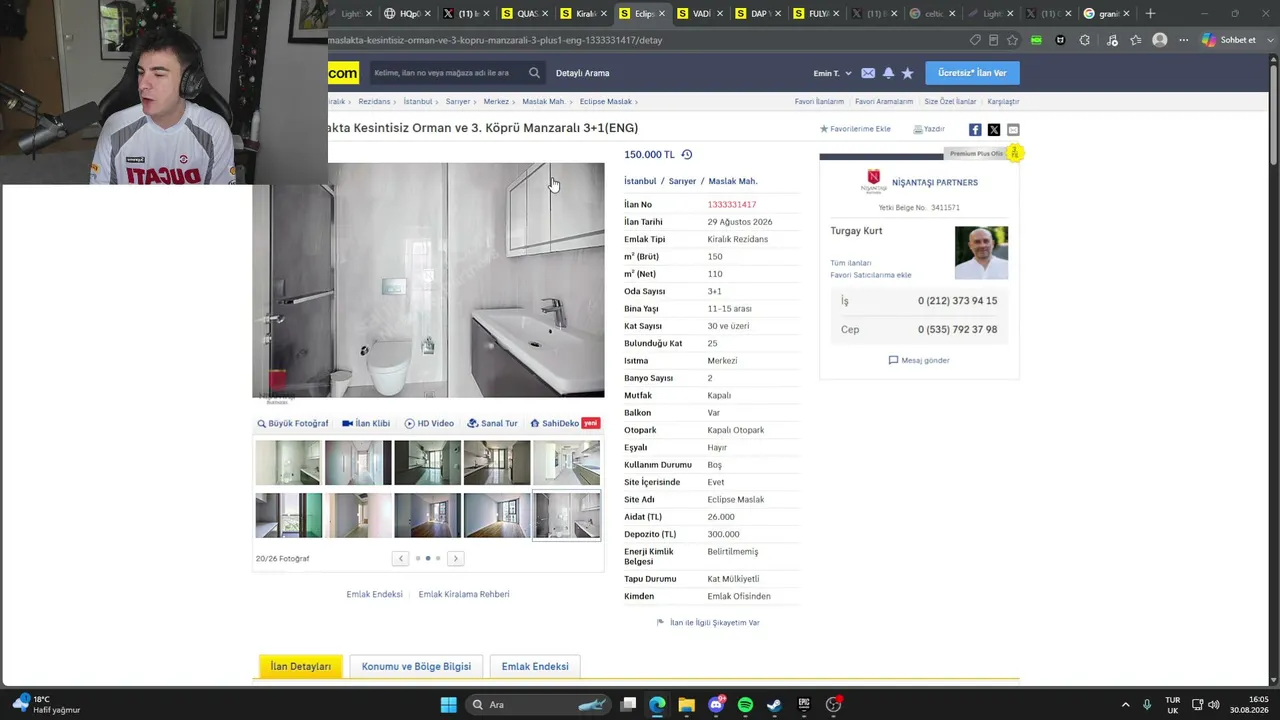Viewport: 1280px width, 720px height.
Task: Open Büyük Fotoğraf view
Action: click(292, 423)
